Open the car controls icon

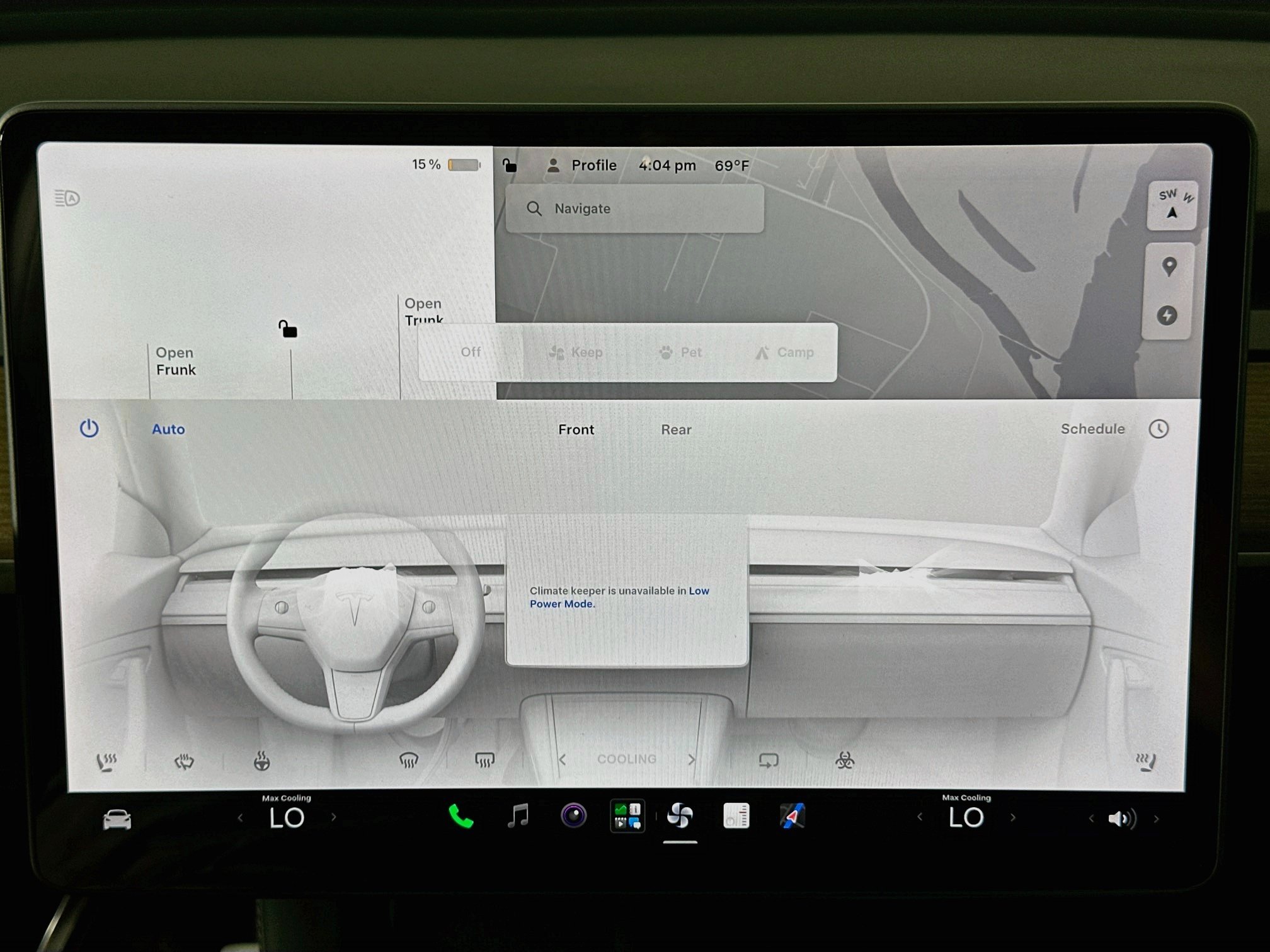(117, 820)
